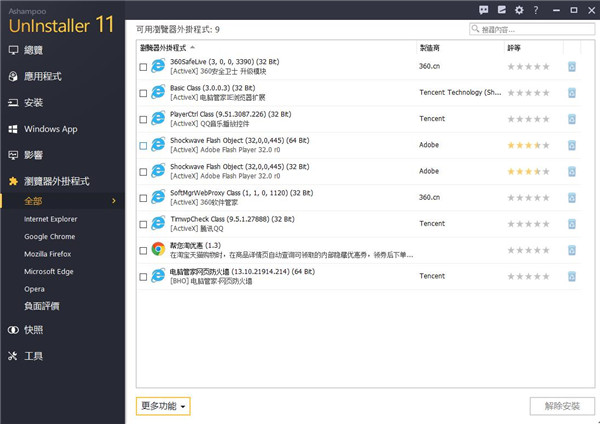600x424 pixels.
Task: Open the 更多功能 dropdown
Action: 163,406
